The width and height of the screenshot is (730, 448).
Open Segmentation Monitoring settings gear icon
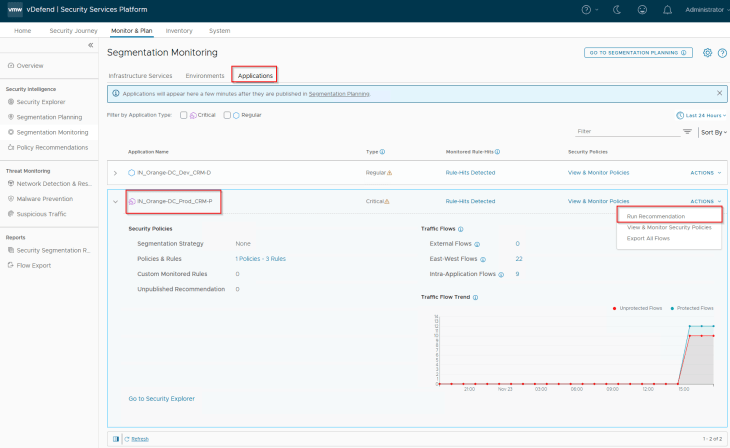point(708,52)
